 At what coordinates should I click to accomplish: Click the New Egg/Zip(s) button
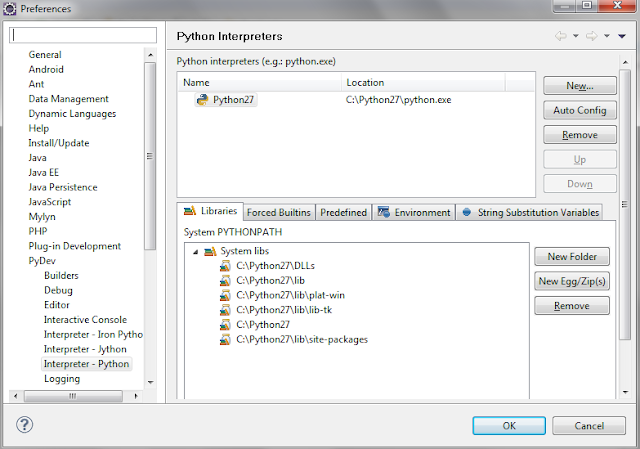pos(572,281)
